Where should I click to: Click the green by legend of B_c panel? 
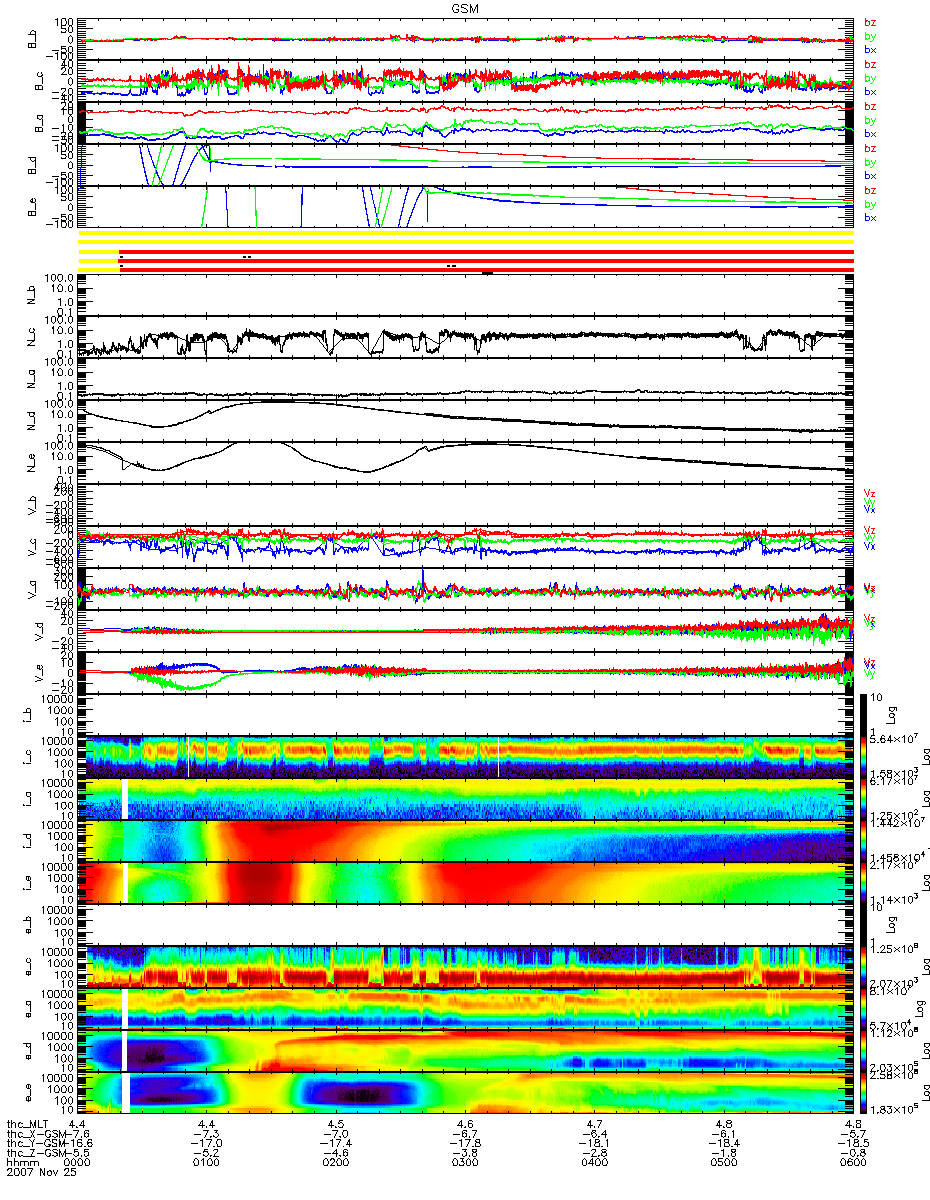870,78
